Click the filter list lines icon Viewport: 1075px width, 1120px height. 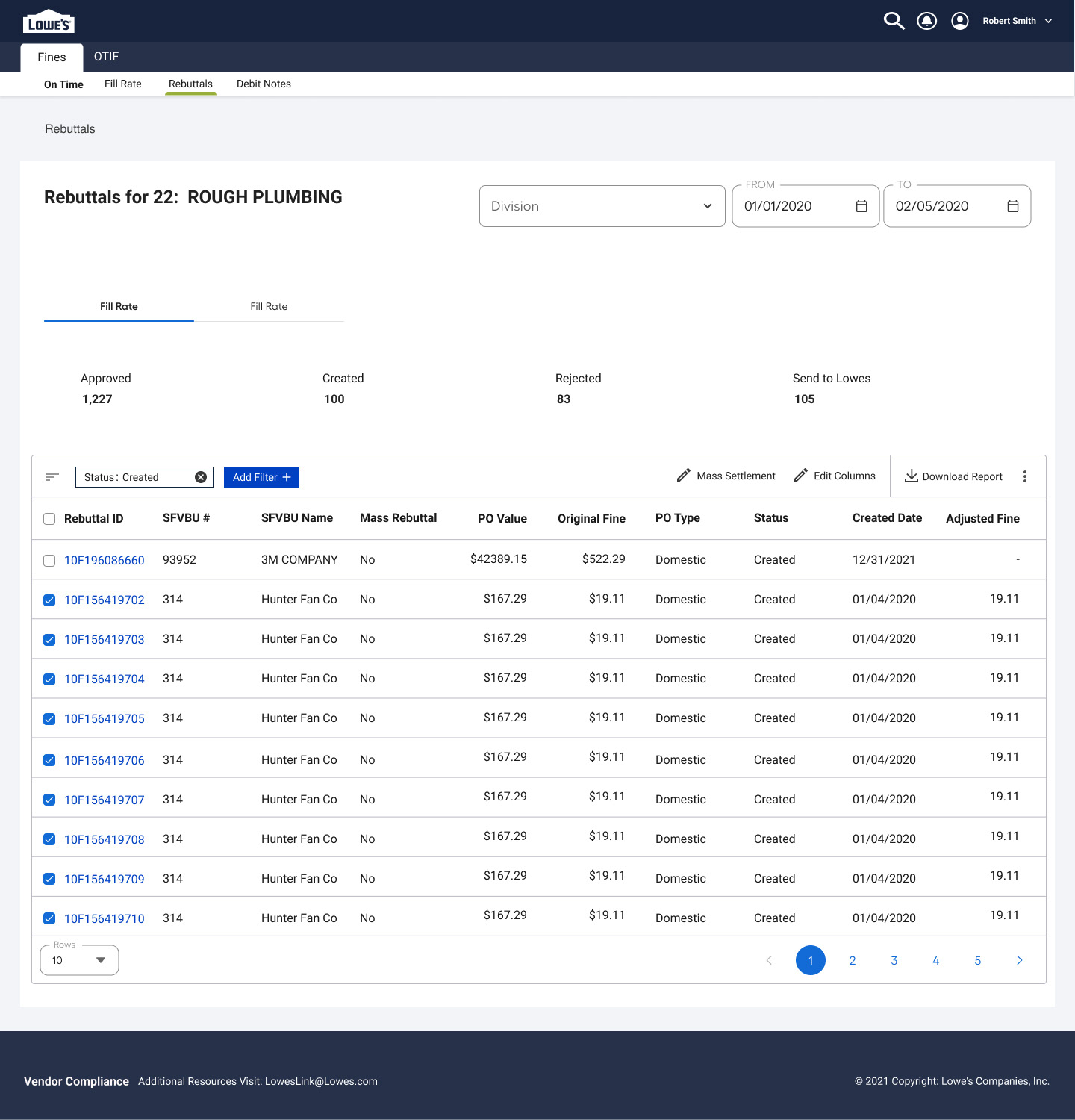click(x=52, y=477)
